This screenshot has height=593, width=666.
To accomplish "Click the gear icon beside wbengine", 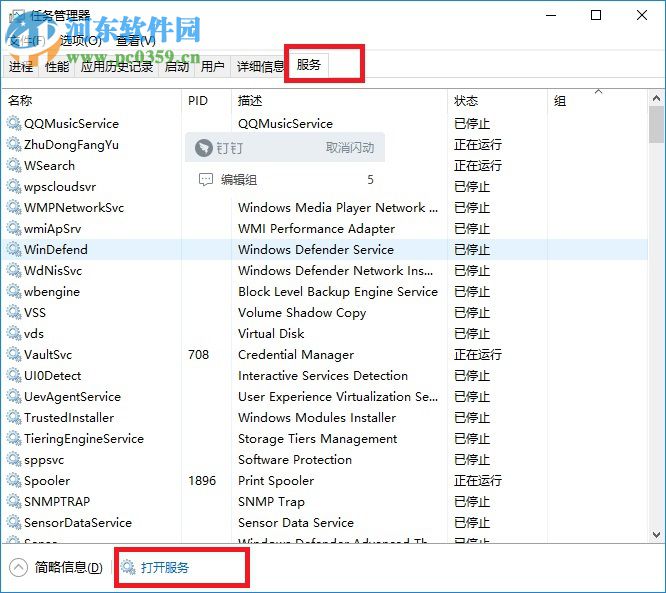I will coord(14,292).
